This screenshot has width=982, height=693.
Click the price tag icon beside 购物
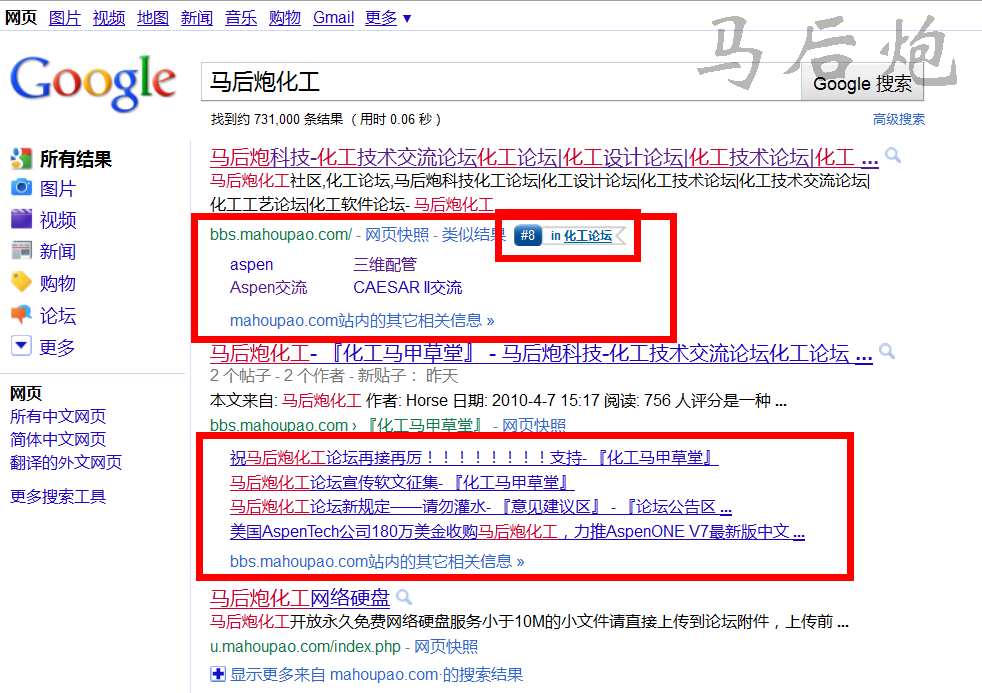[x=21, y=282]
